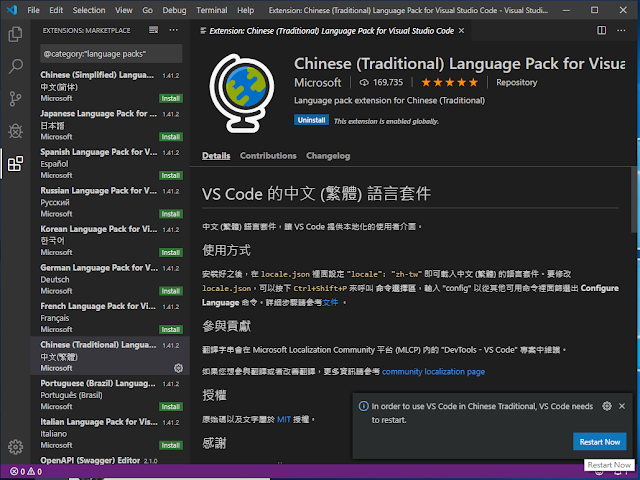Click the Uninstall button
This screenshot has width=640, height=480.
coord(311,120)
